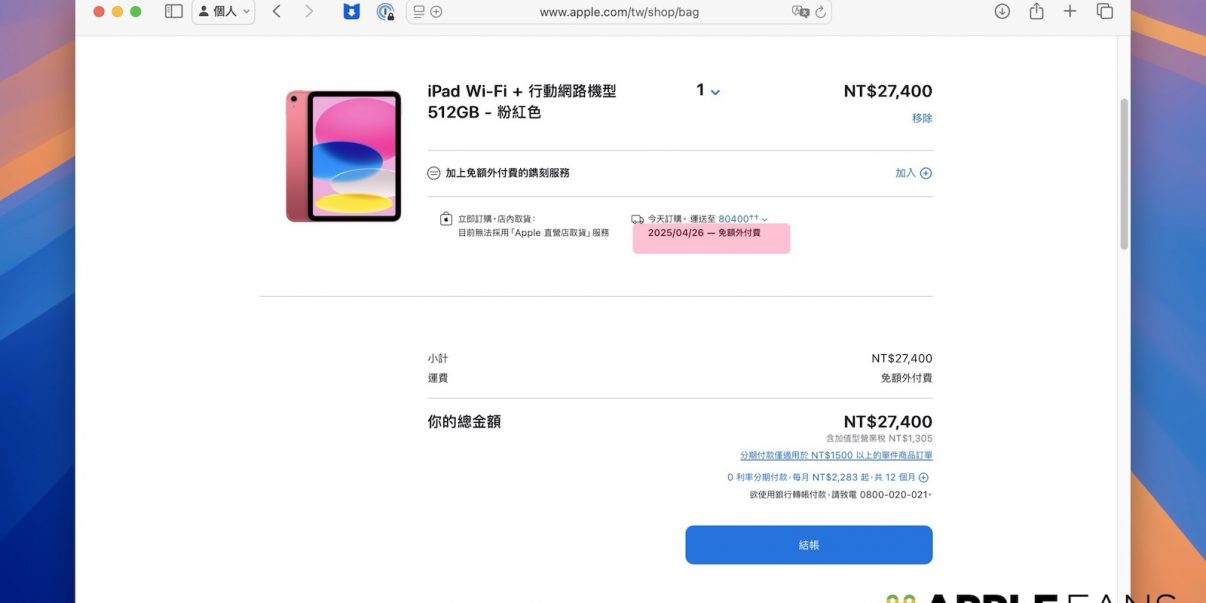Show the tab overview
Image resolution: width=1206 pixels, height=603 pixels.
coord(1104,11)
